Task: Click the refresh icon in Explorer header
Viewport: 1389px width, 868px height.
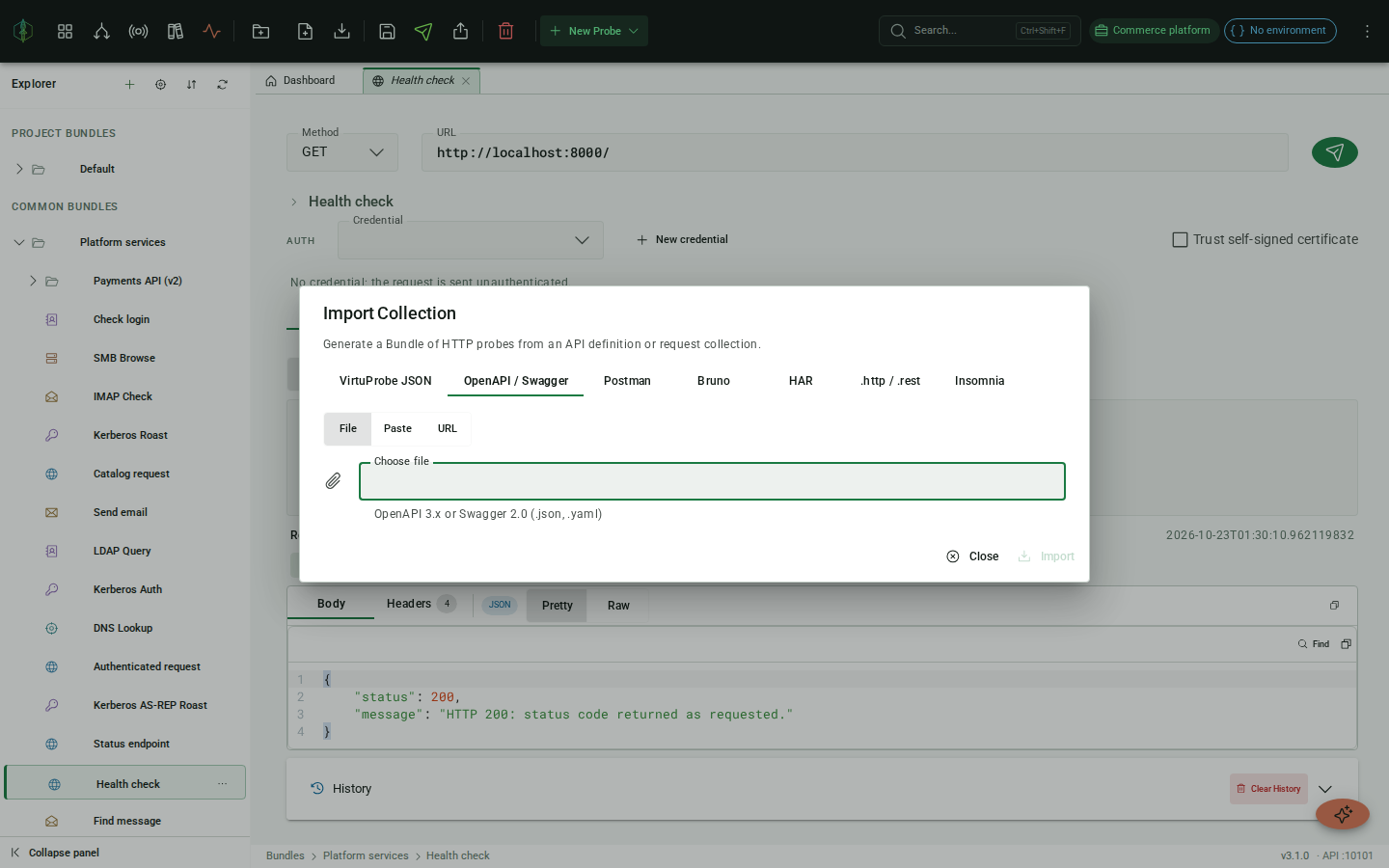Action: [x=222, y=84]
